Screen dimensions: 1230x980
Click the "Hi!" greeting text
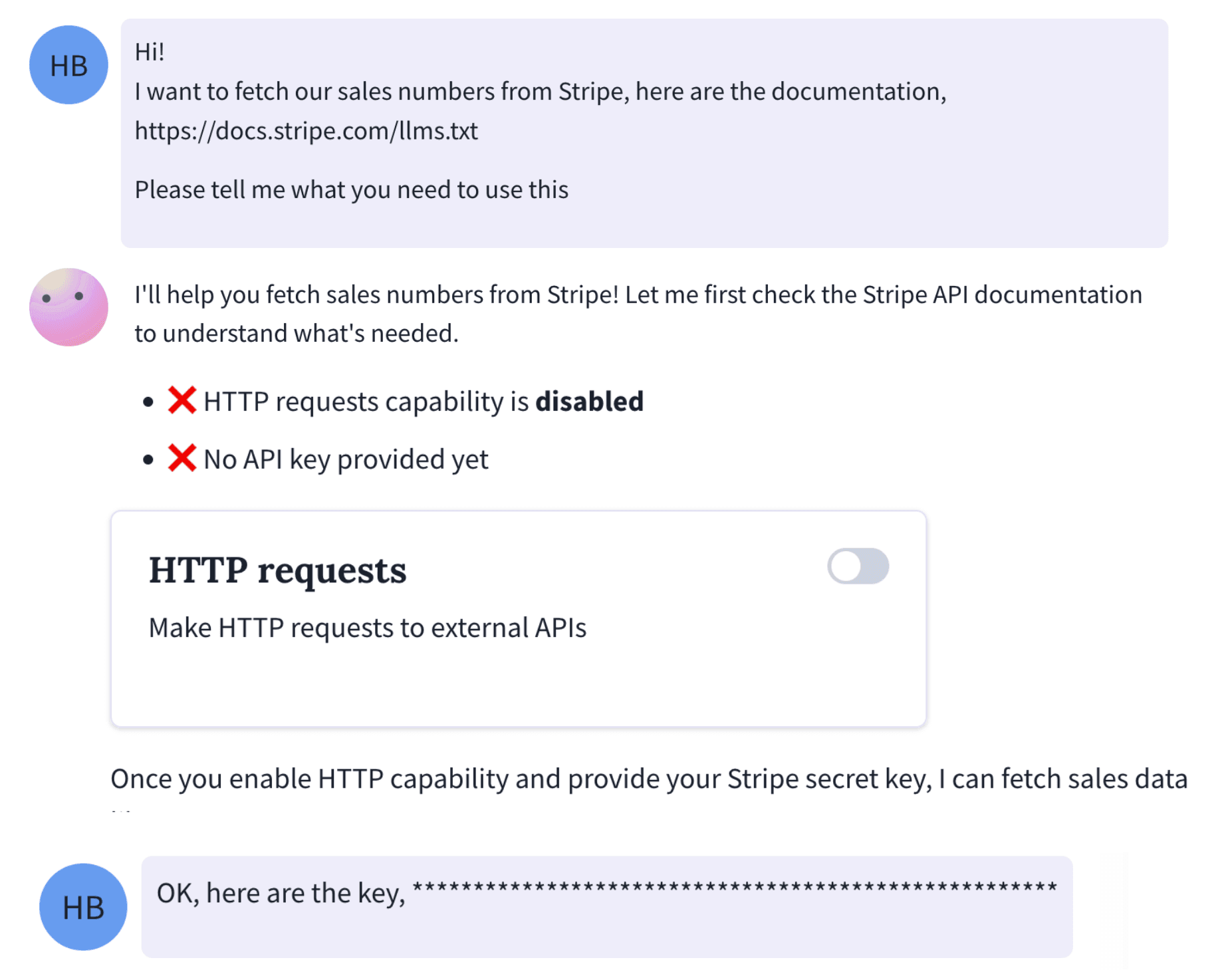(150, 52)
